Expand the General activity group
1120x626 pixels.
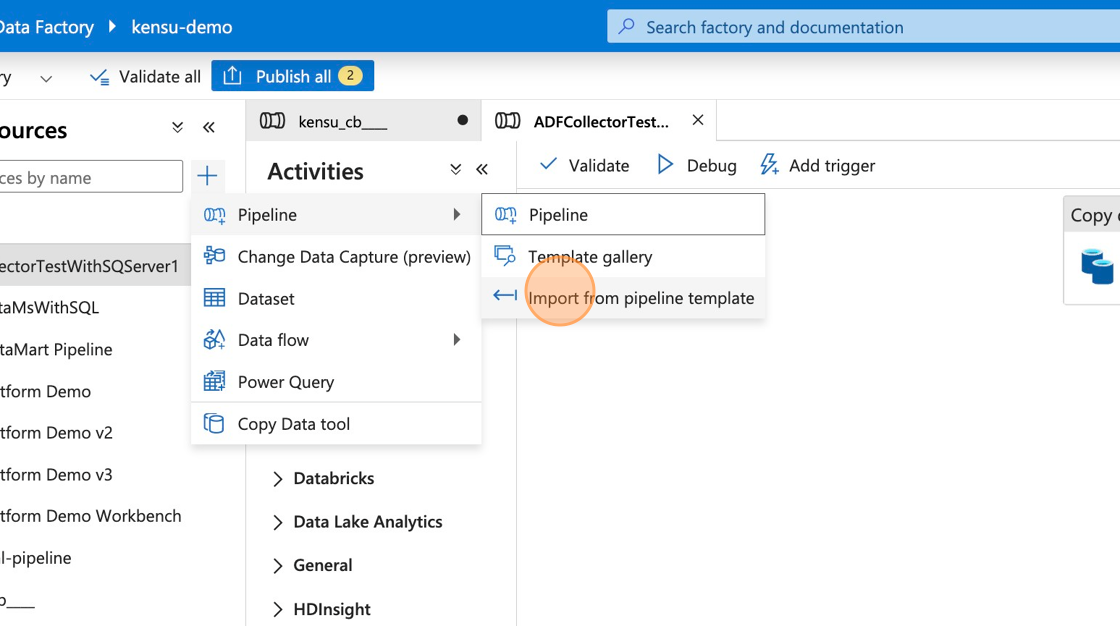coord(278,566)
